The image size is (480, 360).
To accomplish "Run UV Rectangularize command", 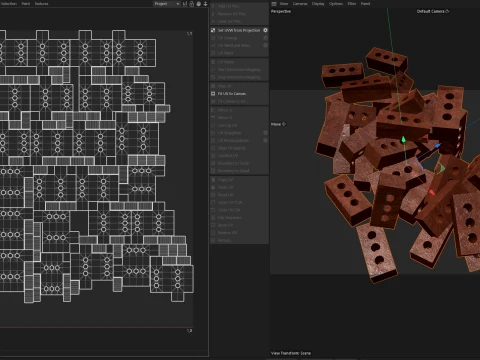I will tap(239, 140).
